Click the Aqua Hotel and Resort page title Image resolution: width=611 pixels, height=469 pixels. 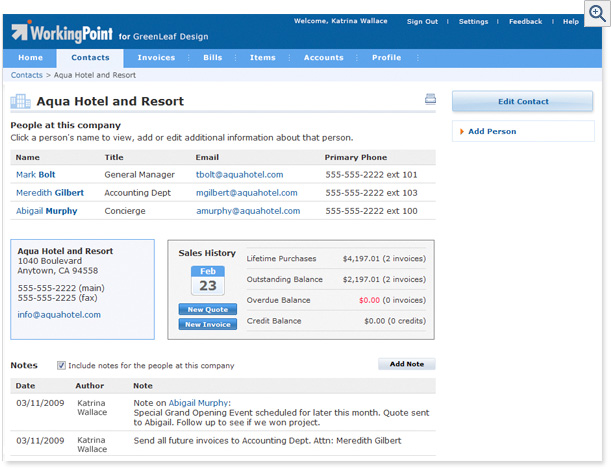pos(110,101)
